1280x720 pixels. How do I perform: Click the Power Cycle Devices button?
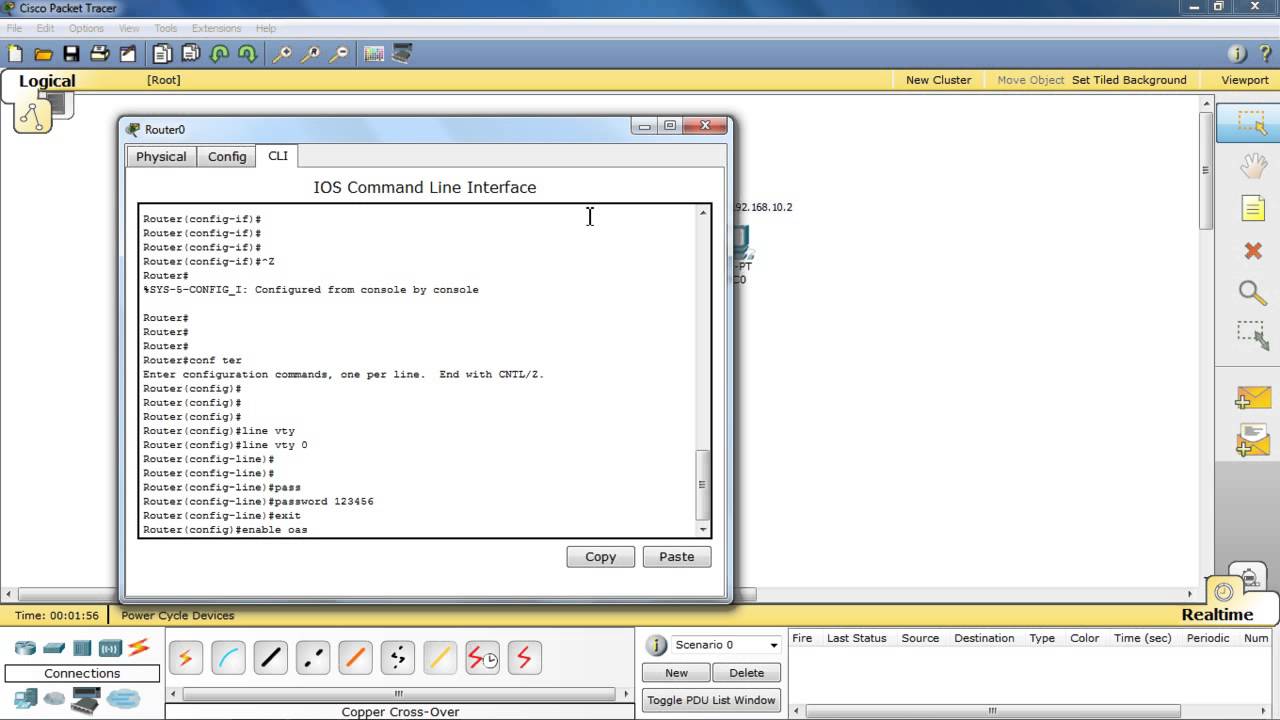pos(178,615)
